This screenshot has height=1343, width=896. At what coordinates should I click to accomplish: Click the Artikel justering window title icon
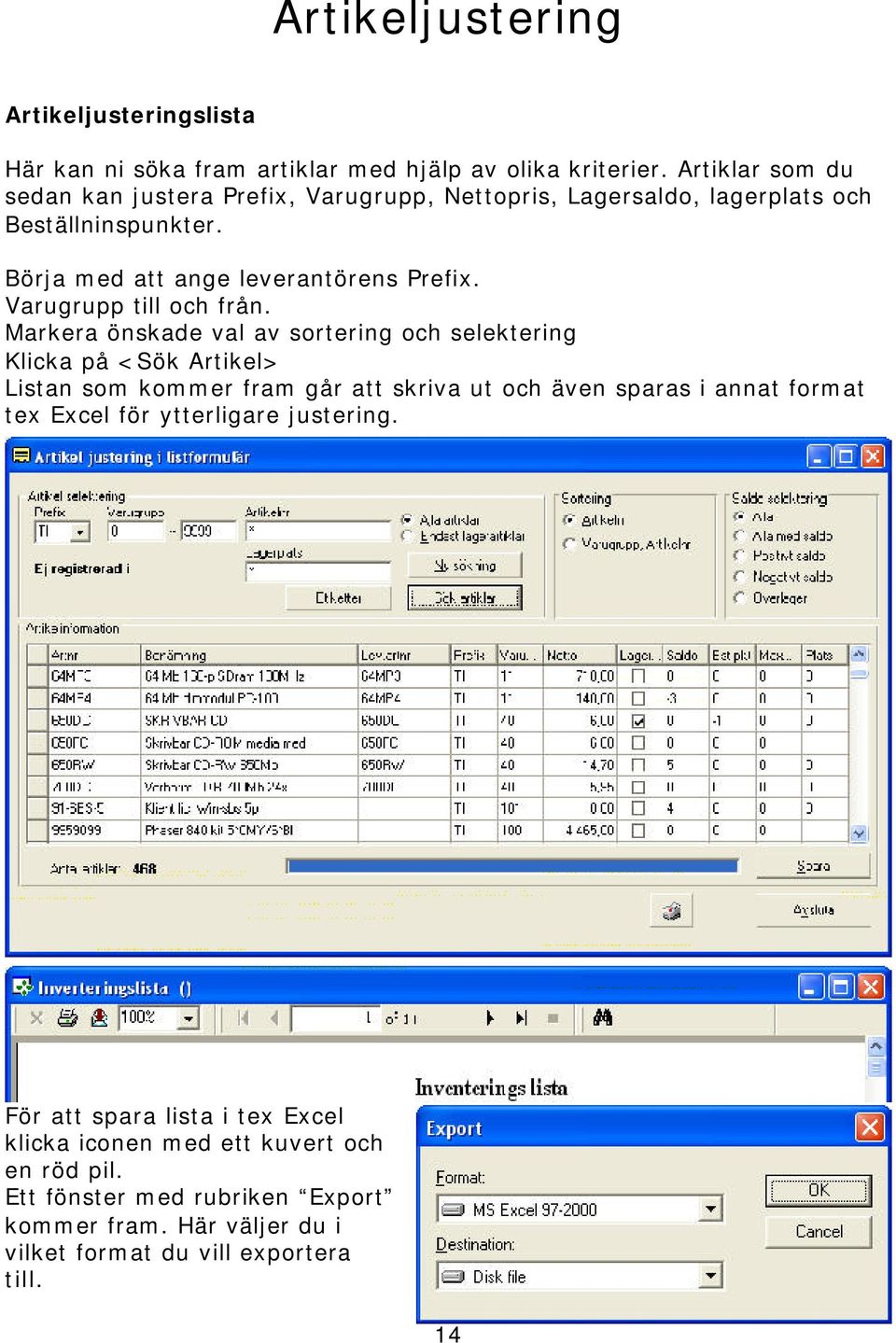pyautogui.click(x=21, y=456)
